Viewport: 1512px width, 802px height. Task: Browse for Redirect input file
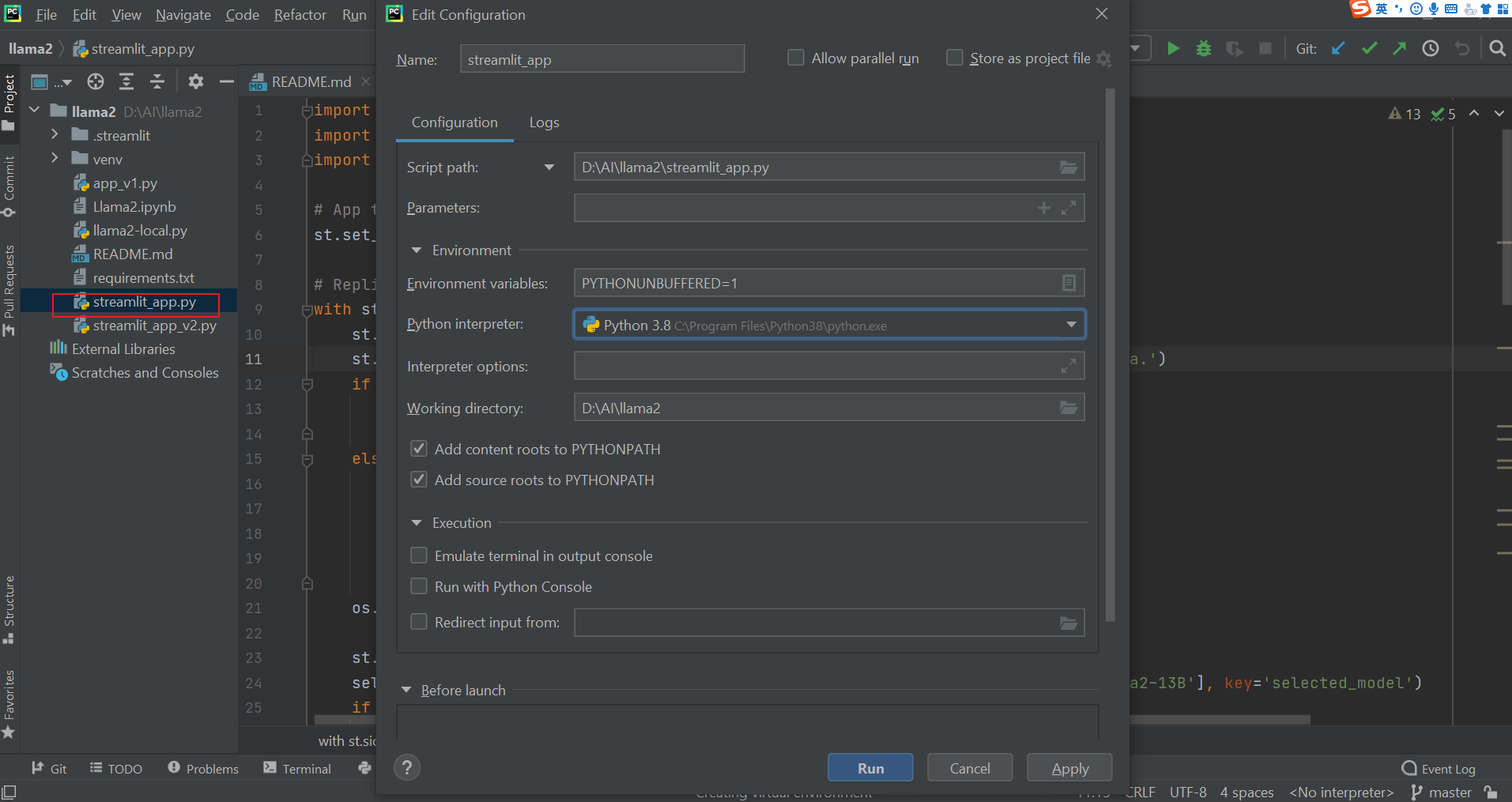coord(1069,623)
